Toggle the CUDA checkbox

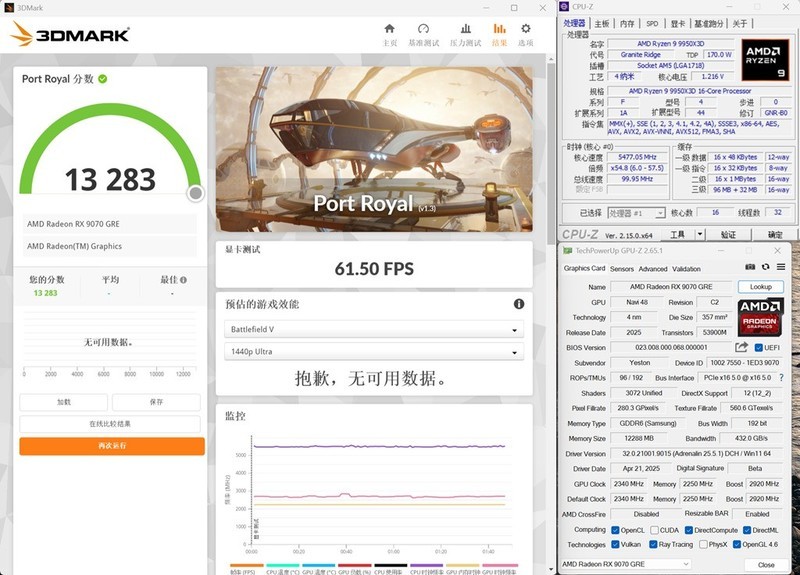(655, 530)
